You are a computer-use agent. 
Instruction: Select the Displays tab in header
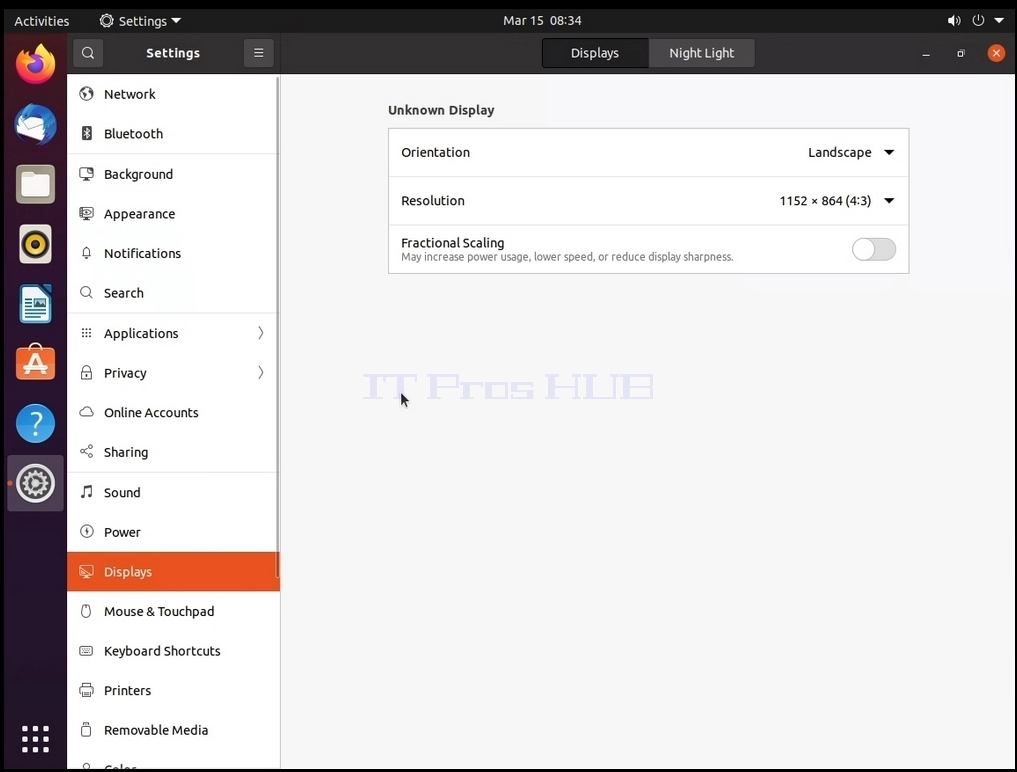click(x=595, y=53)
